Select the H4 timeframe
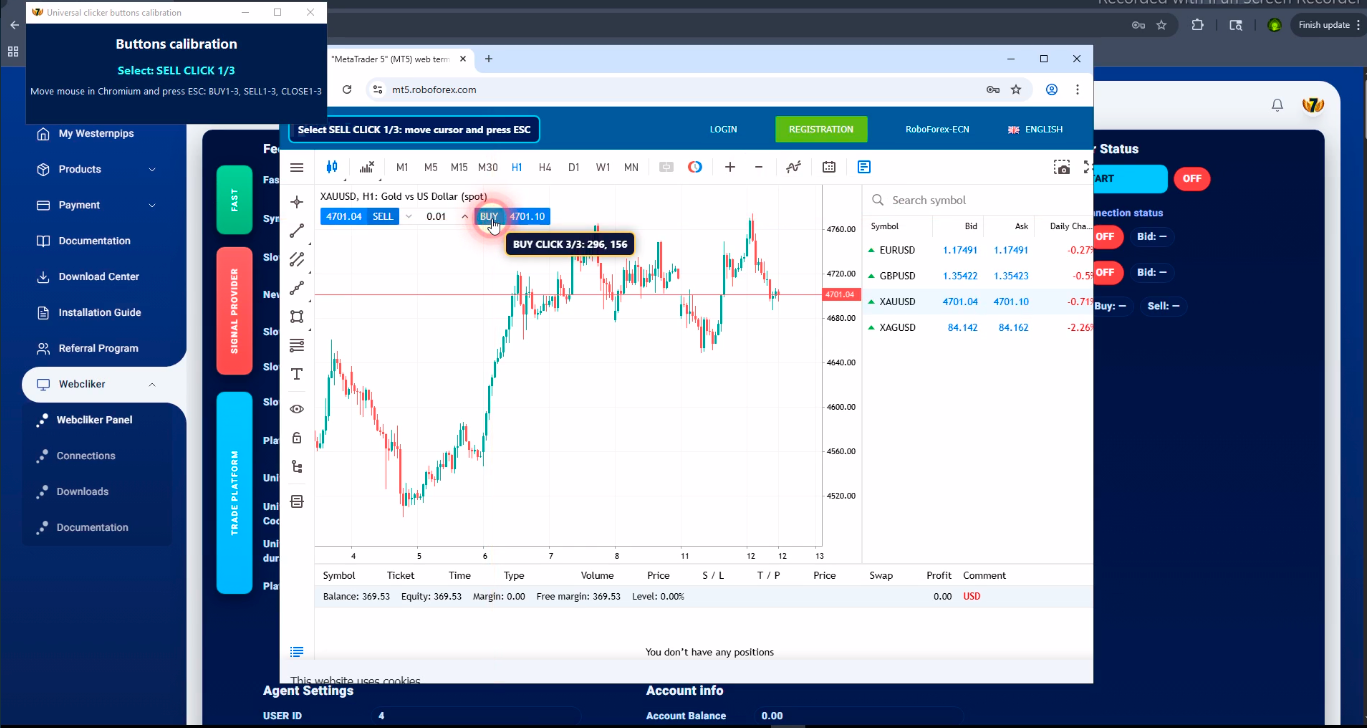 (545, 167)
